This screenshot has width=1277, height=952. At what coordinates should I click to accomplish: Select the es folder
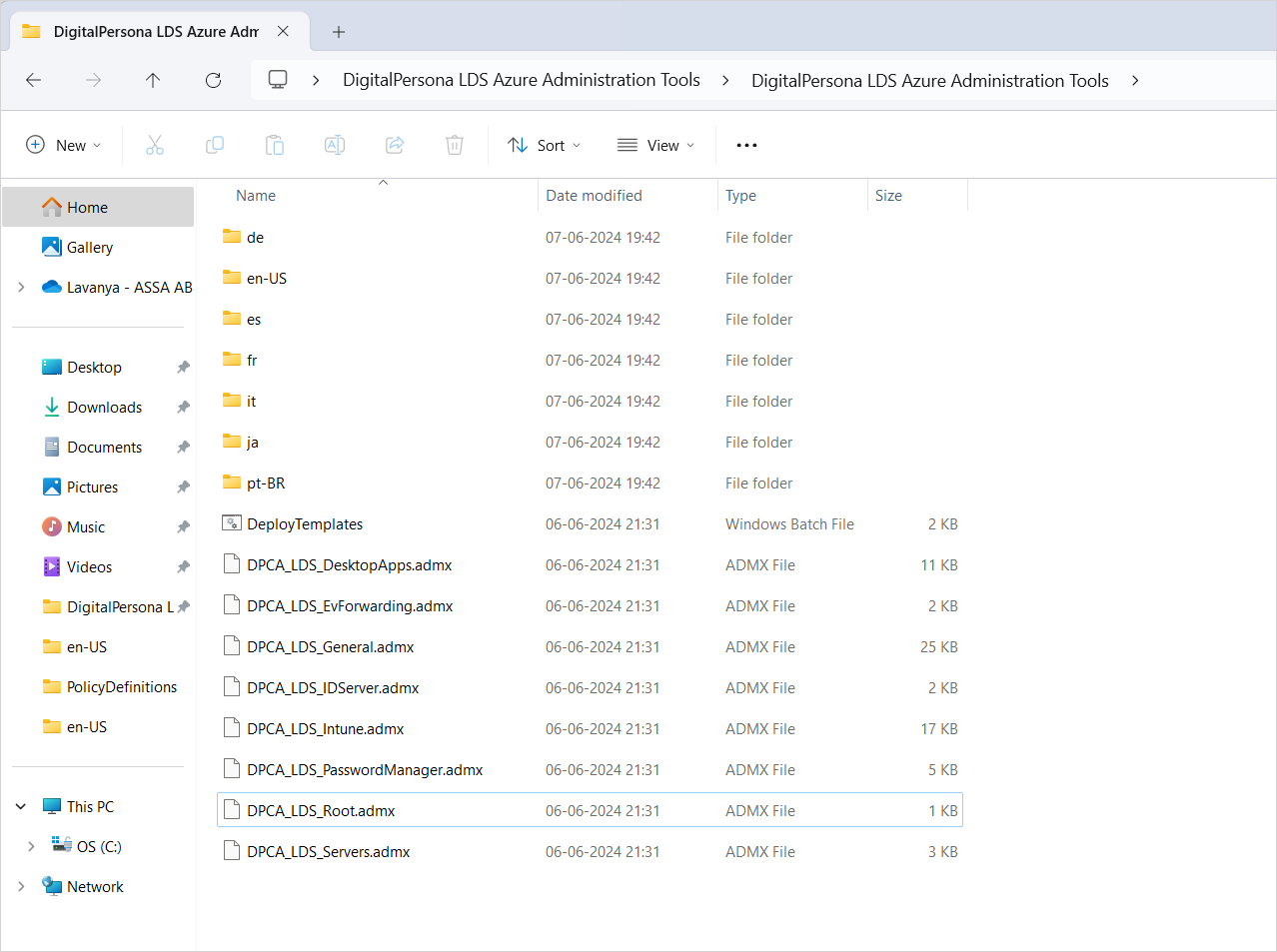coord(590,319)
